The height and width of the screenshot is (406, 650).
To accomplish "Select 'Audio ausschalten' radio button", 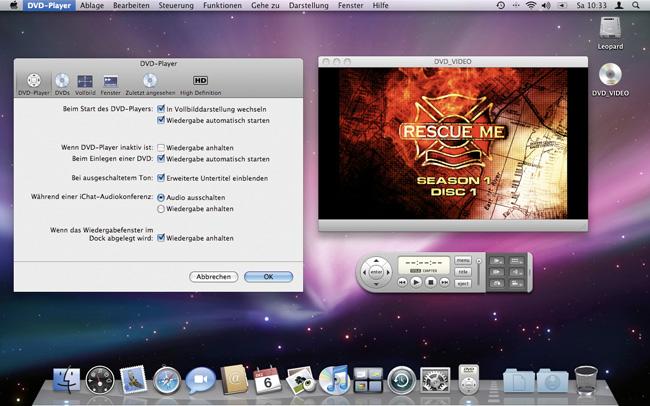I will tap(161, 198).
